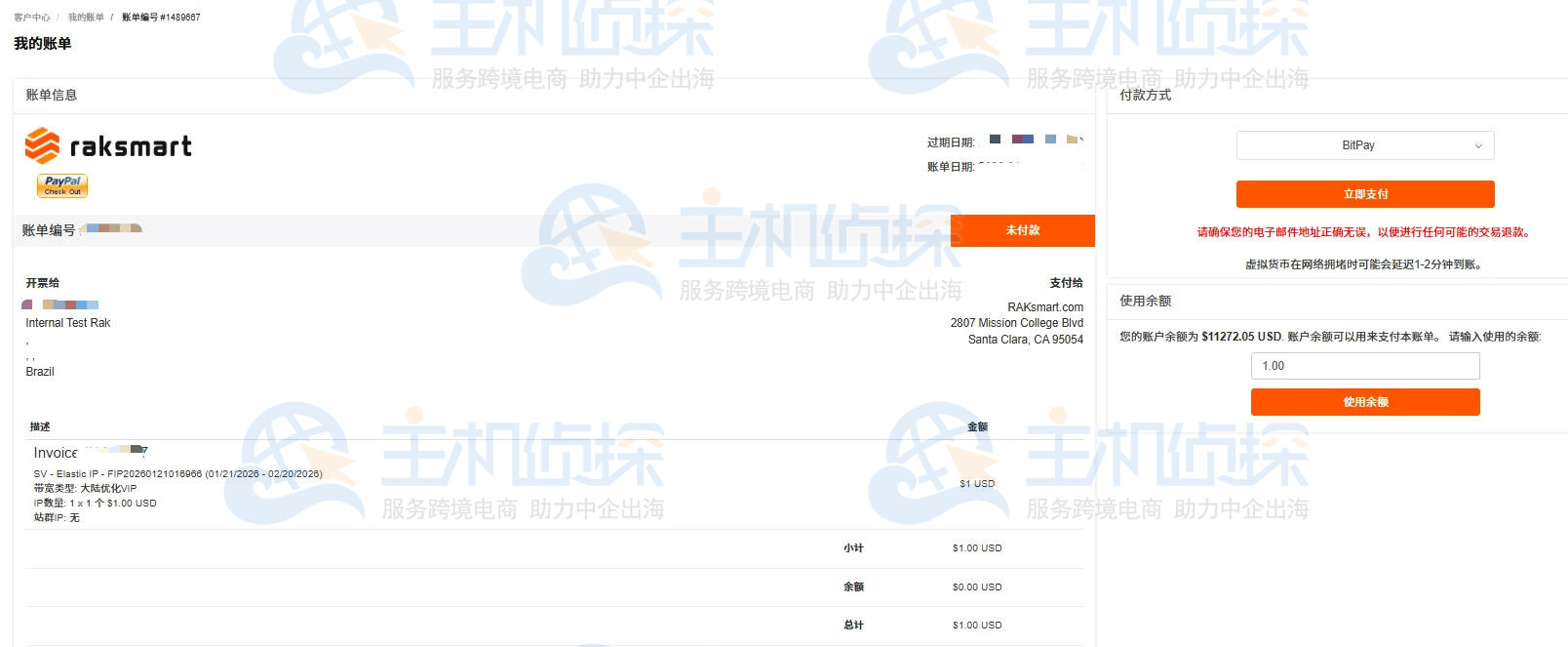Click the 小计 subtotal label
Screen dimensions: 1568x647
853,548
